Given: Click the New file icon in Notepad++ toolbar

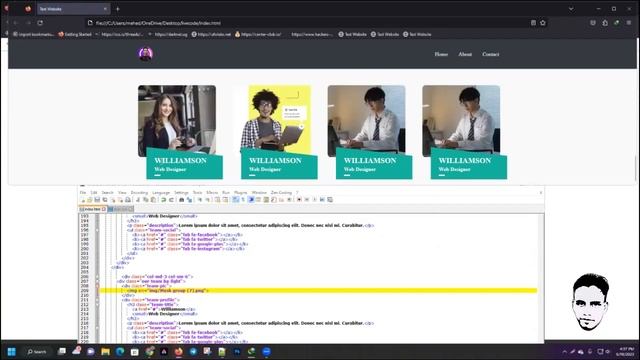Looking at the screenshot, I should click(83, 200).
